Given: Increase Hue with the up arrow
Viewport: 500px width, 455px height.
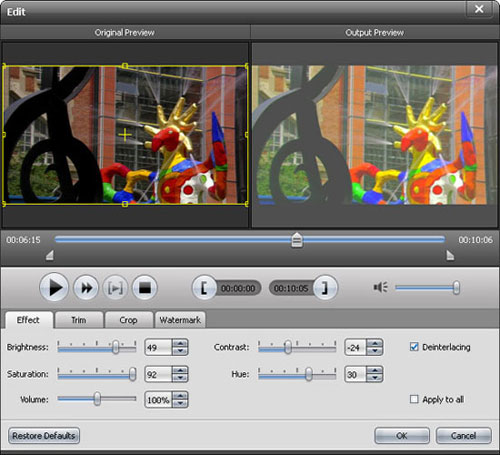Looking at the screenshot, I should [375, 370].
